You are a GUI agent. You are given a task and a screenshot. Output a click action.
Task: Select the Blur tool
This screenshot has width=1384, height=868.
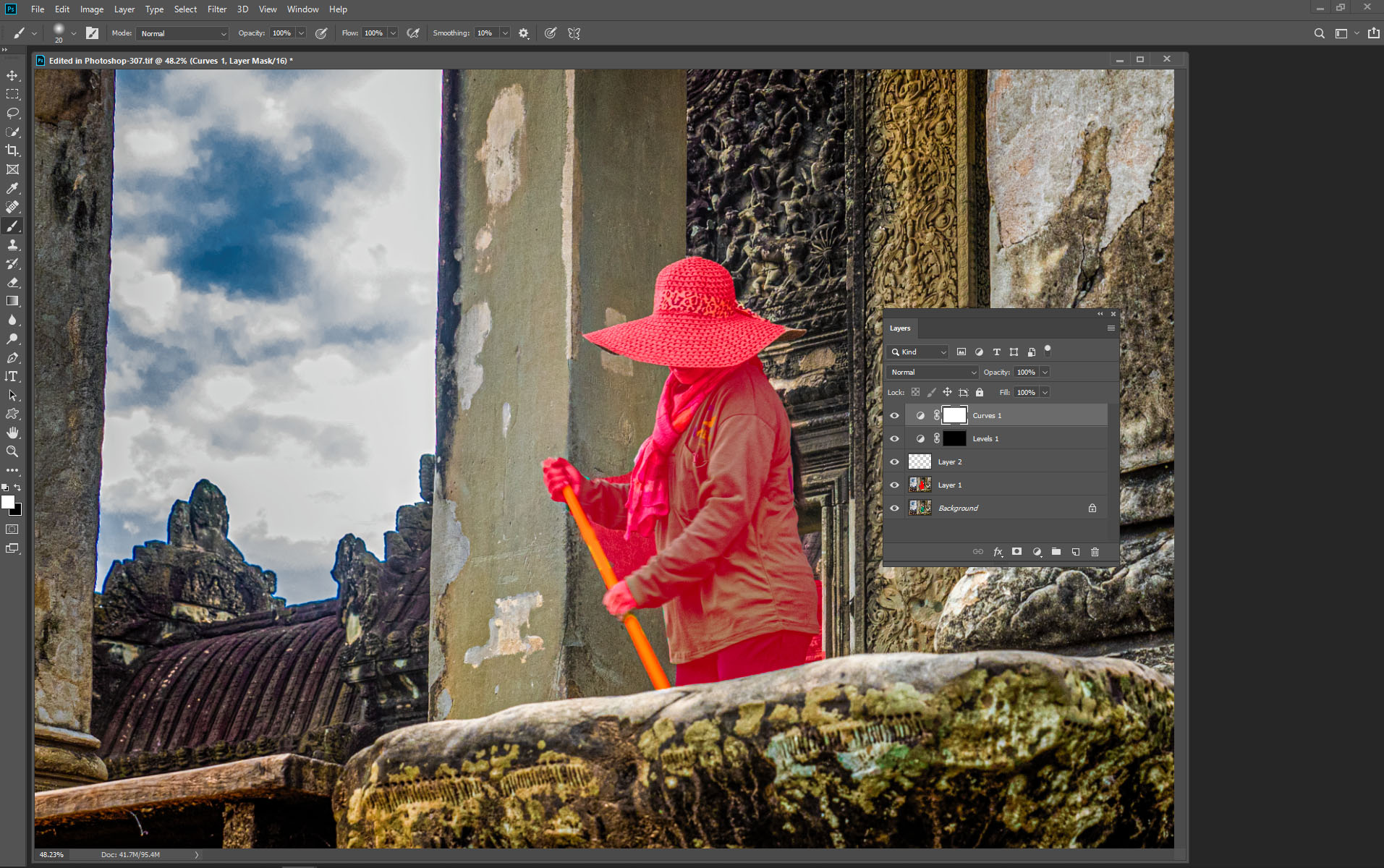pos(12,320)
